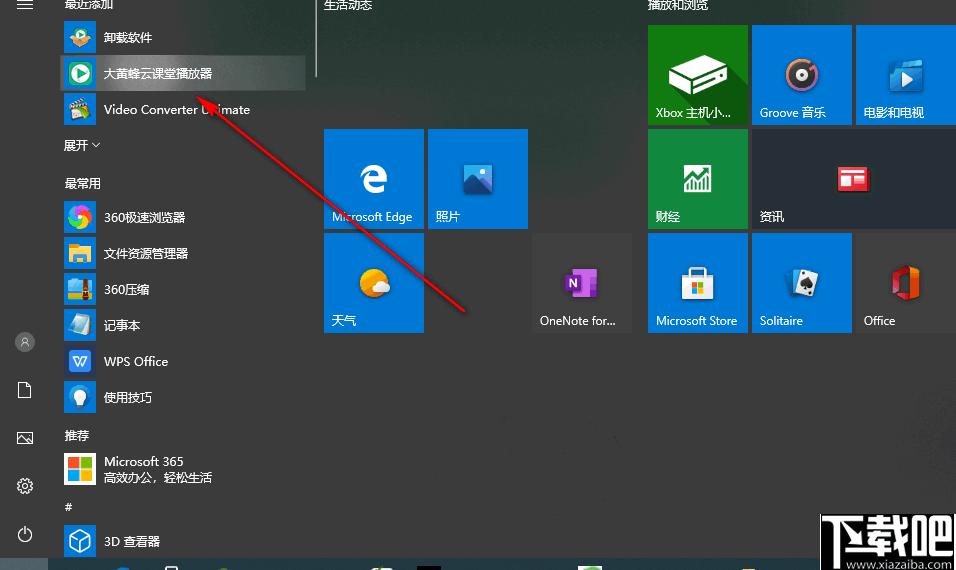
Task: Launch 360极速浏览器
Action: (183, 217)
